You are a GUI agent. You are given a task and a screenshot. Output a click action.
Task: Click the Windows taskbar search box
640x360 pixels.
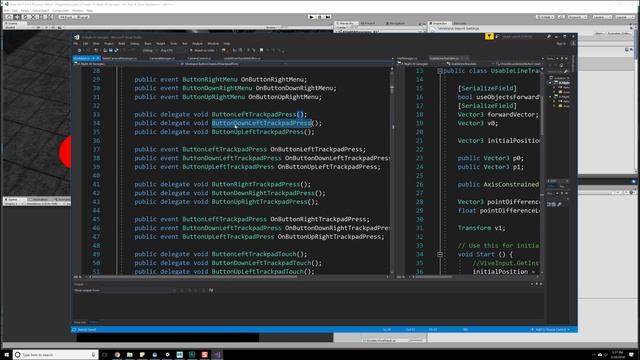coord(56,355)
